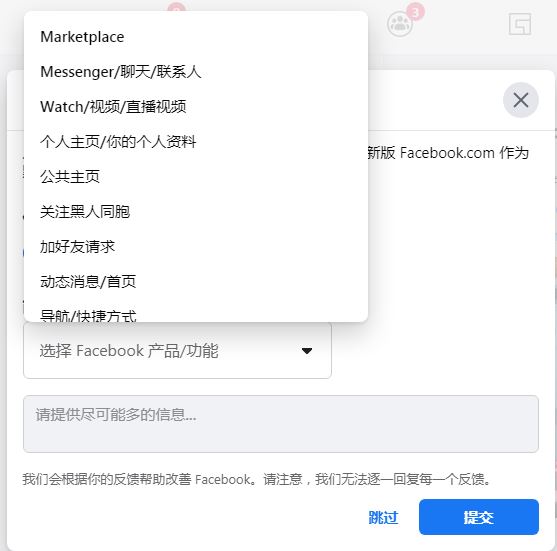Click the feedback disclaimer text about Facebook
Screen dimensions: 557x551
[257, 479]
